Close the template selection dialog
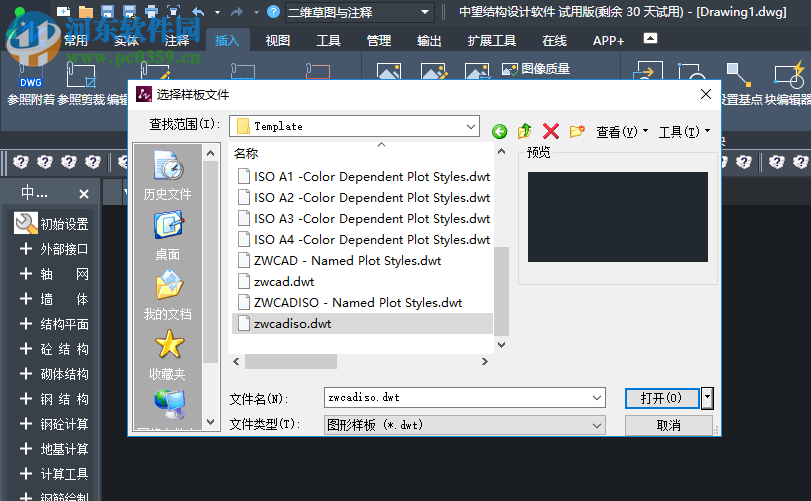The width and height of the screenshot is (811, 501). 705,94
